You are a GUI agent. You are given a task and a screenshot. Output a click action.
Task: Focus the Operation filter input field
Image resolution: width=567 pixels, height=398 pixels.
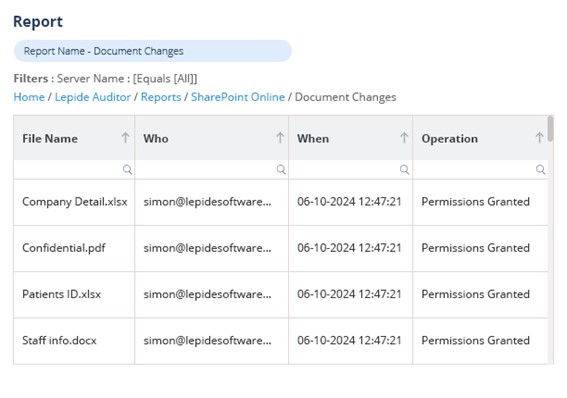click(480, 170)
